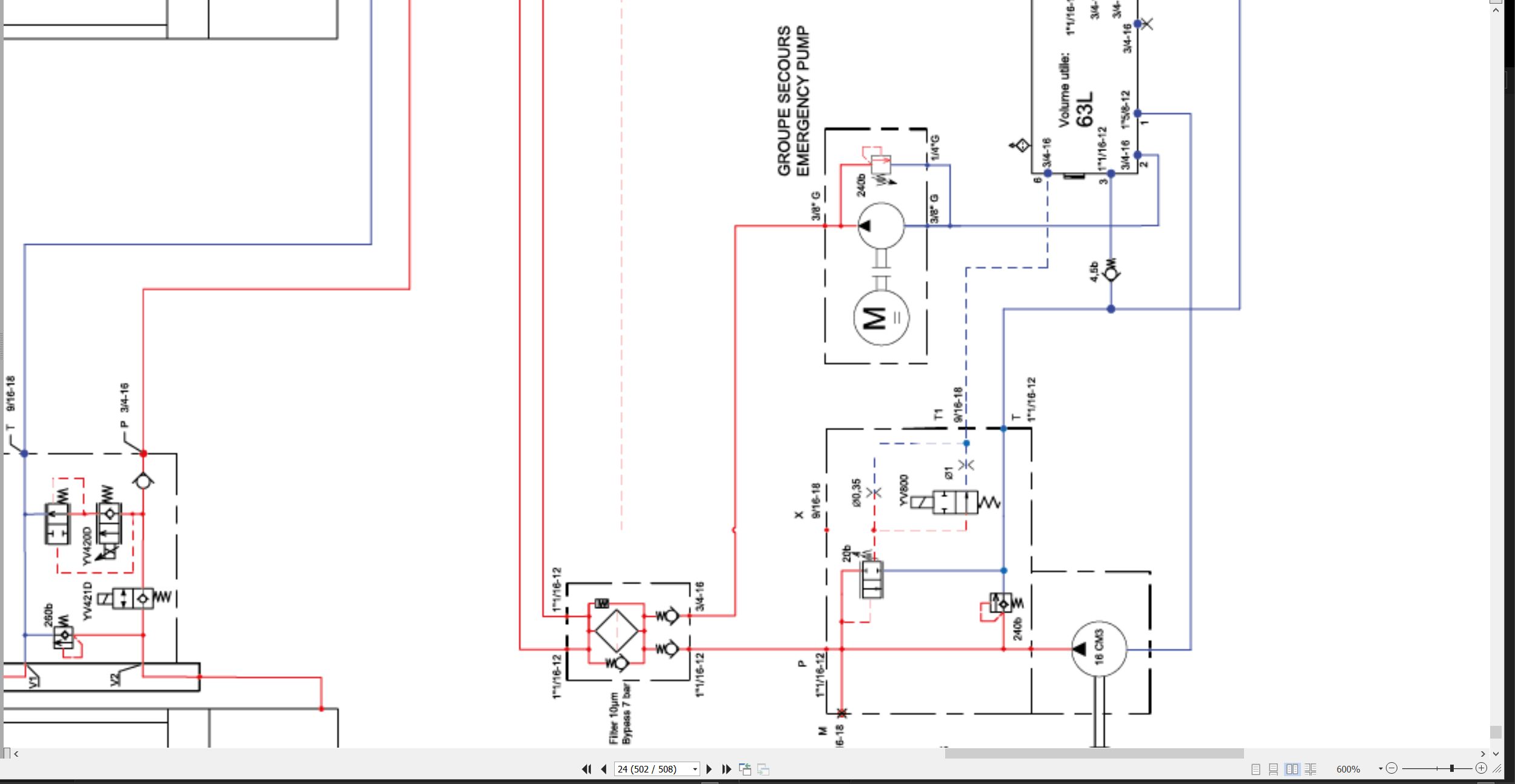Screen dimensions: 1515x784
Task: Switch to two pages layout
Action: (x=1292, y=769)
